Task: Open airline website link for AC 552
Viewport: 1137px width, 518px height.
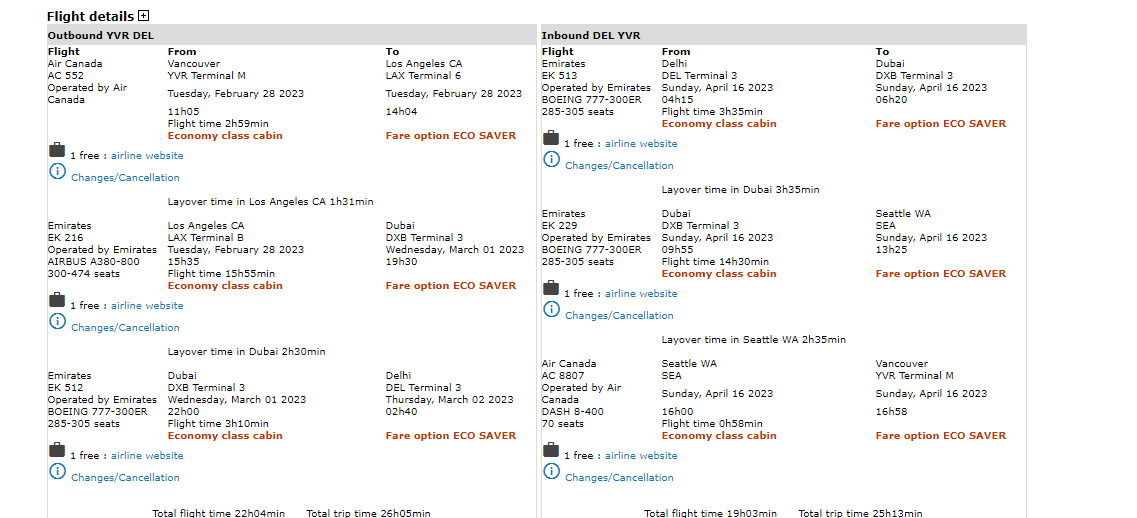Action: 147,156
